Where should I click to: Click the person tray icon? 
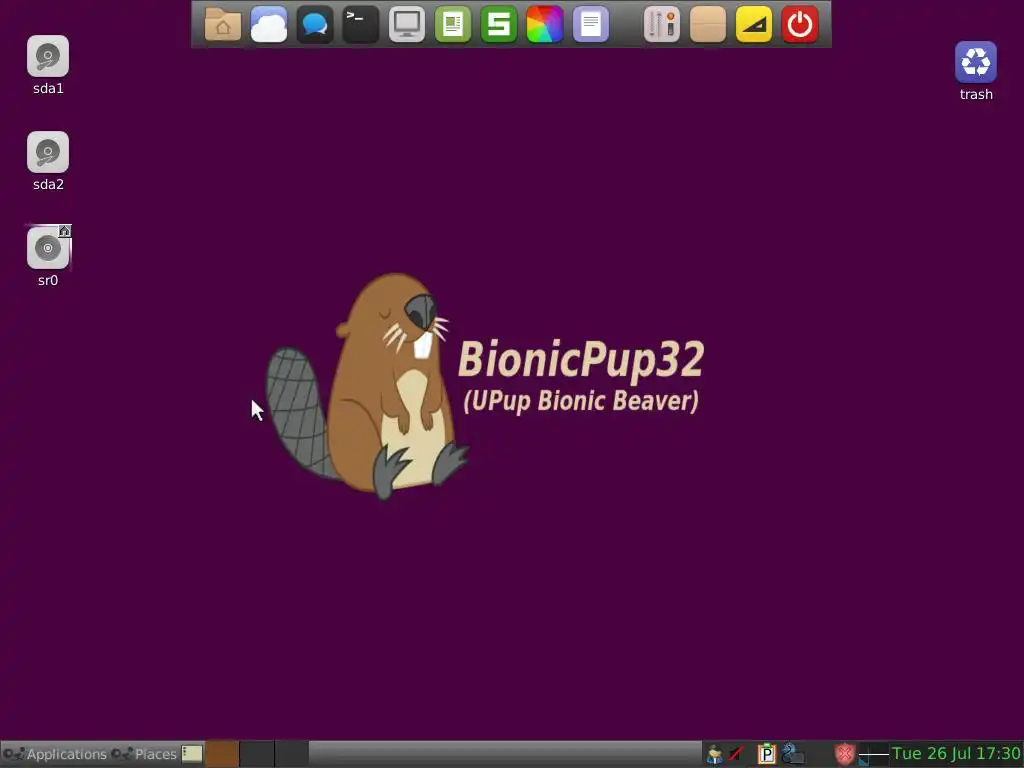(714, 754)
